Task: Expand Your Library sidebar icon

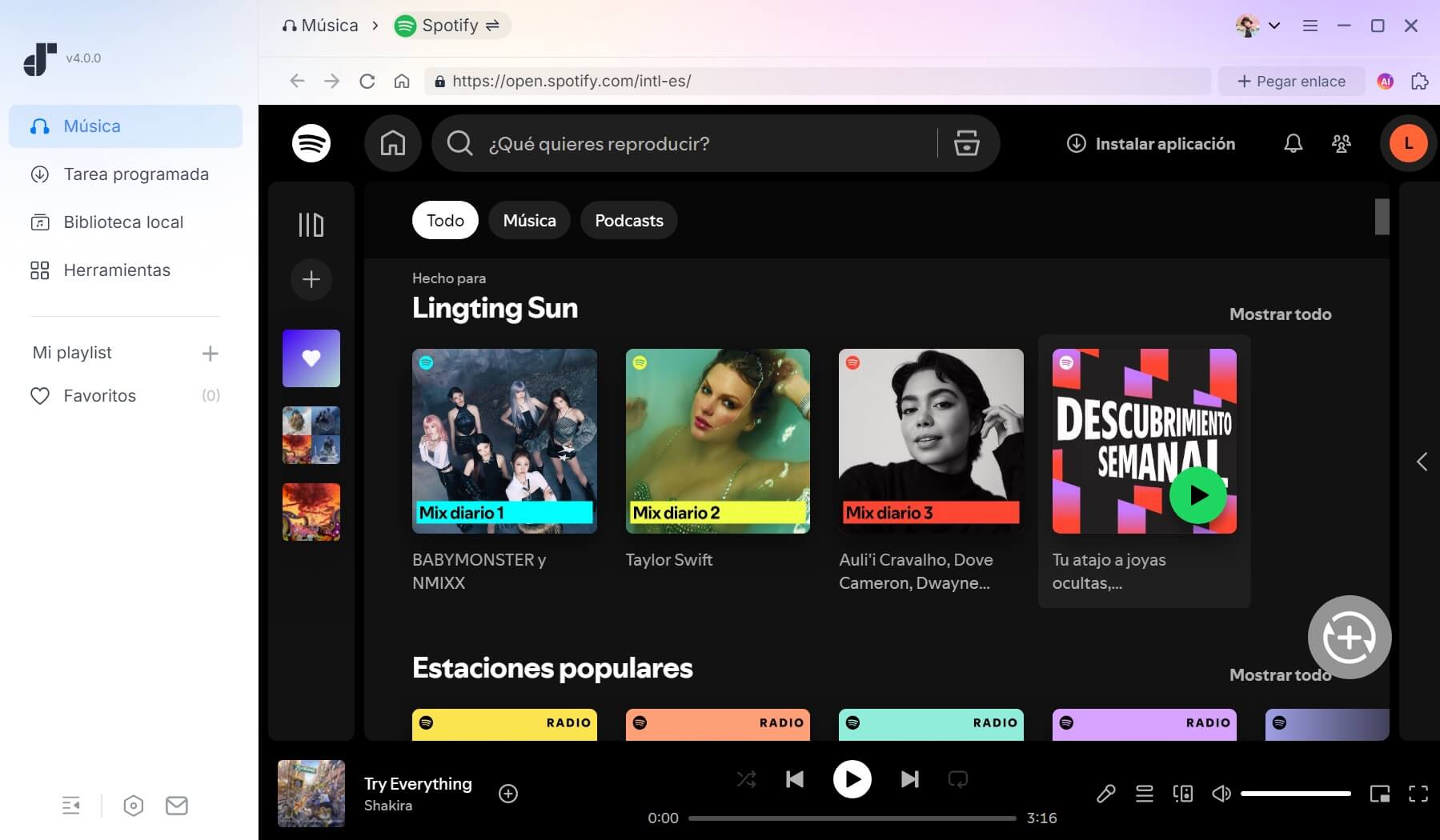Action: [x=311, y=225]
